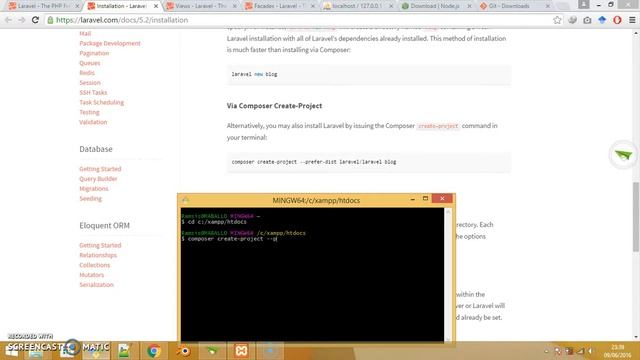Click the green paper-plane floating button
This screenshot has width=640, height=360.
[x=623, y=155]
